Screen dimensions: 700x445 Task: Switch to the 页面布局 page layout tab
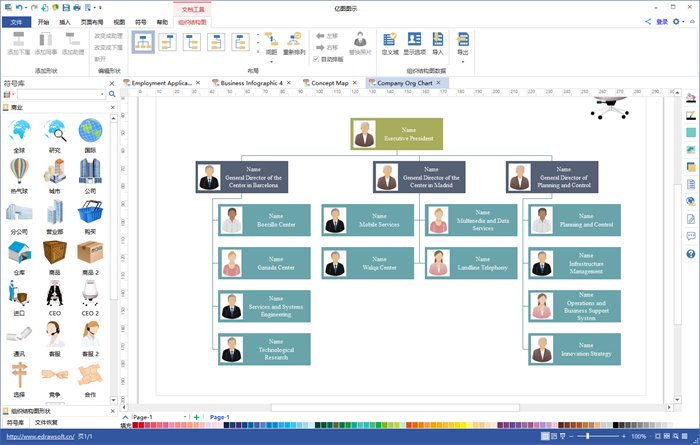pyautogui.click(x=92, y=22)
